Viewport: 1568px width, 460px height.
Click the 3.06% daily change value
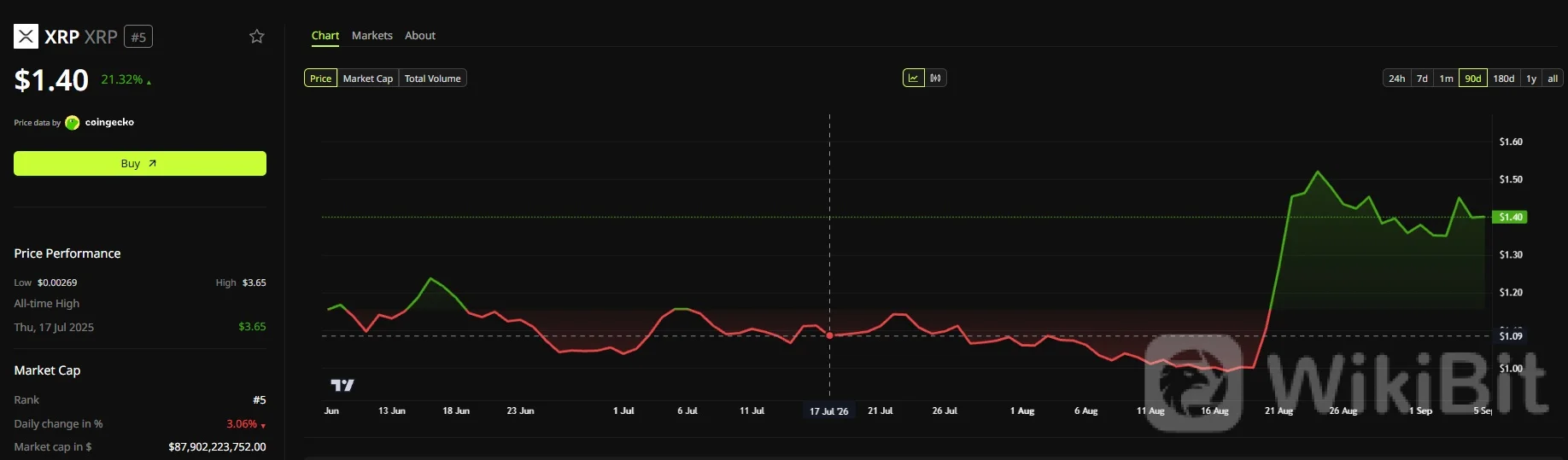point(242,424)
